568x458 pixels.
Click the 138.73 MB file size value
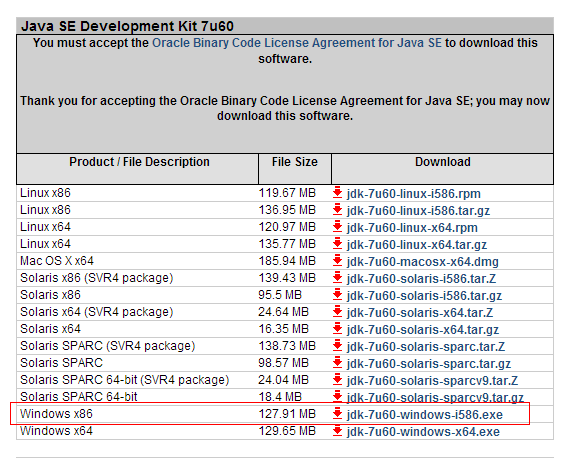[x=287, y=346]
